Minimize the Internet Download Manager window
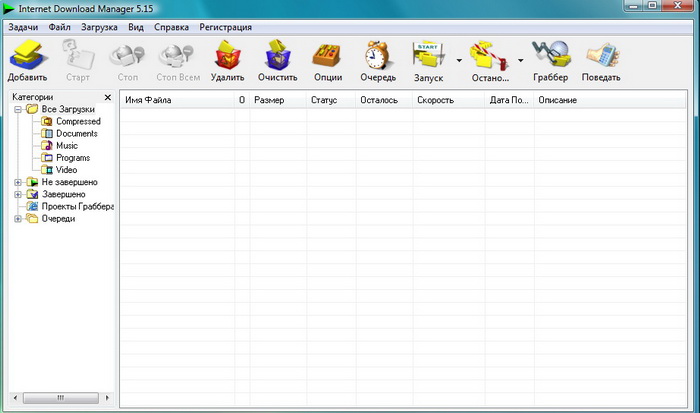This screenshot has height=413, width=700. point(634,6)
